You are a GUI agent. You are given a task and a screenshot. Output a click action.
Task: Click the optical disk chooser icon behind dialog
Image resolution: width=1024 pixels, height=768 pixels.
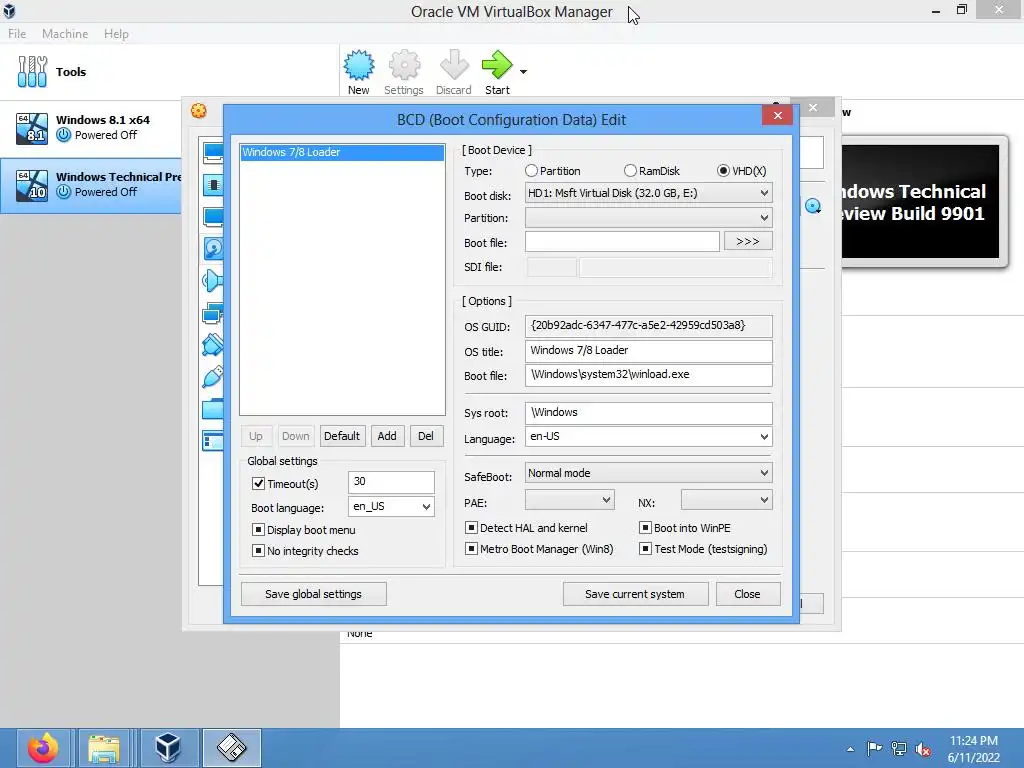pos(812,206)
